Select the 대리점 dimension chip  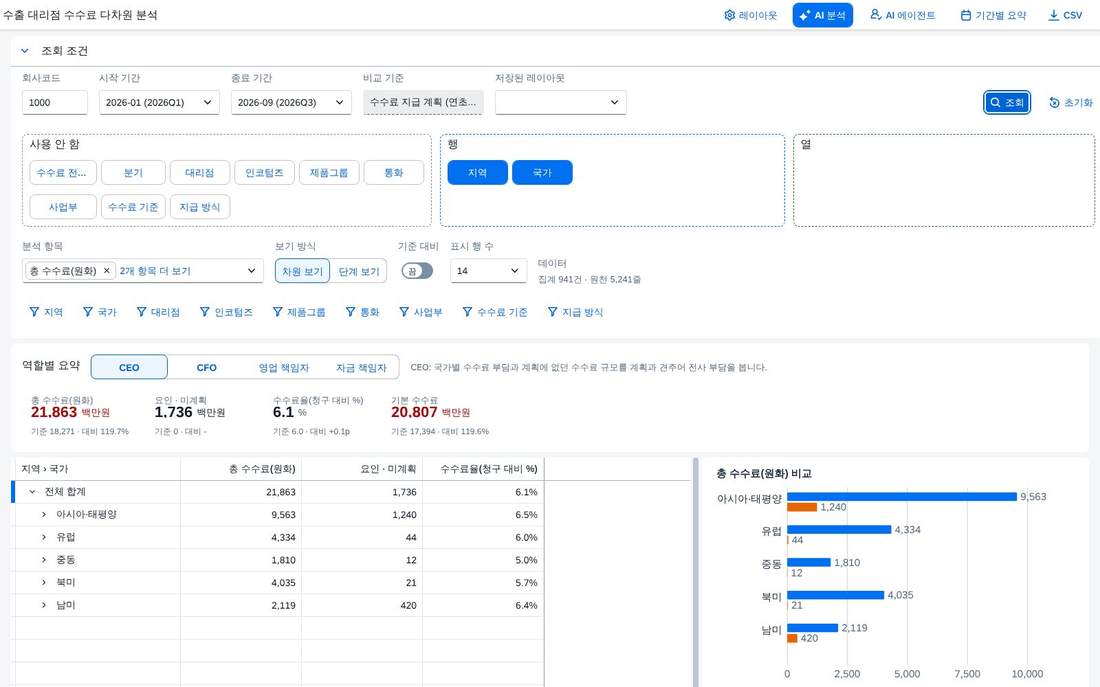200,173
